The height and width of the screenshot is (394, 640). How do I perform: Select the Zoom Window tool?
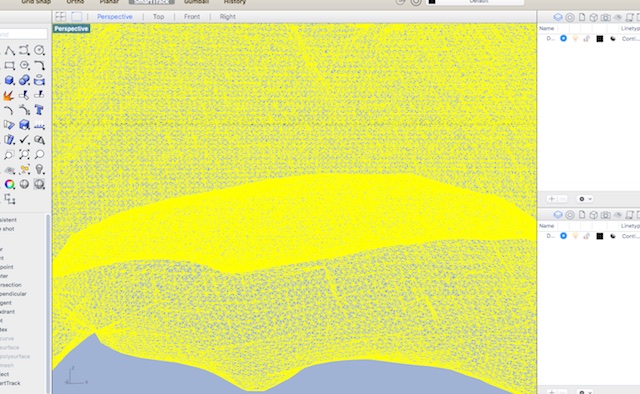[x=9, y=155]
